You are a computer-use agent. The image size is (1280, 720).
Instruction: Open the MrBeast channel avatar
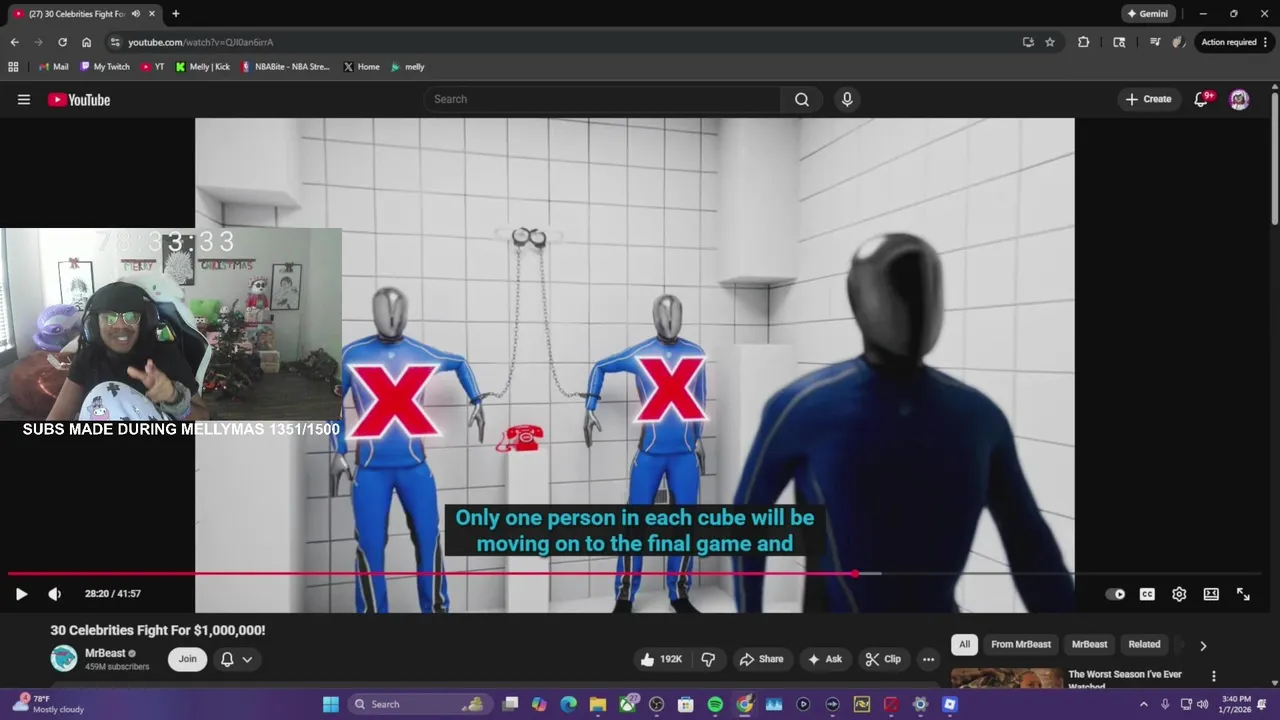[x=64, y=658]
